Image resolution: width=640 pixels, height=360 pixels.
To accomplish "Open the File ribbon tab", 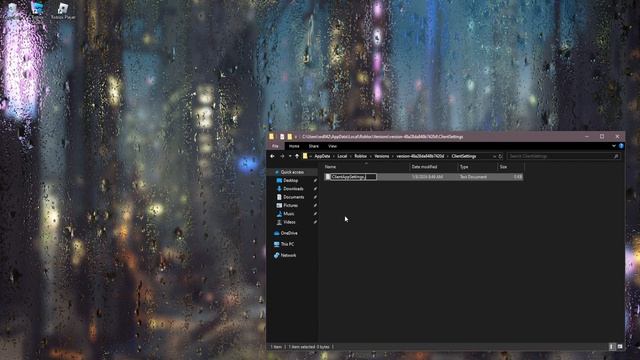I will (x=276, y=146).
